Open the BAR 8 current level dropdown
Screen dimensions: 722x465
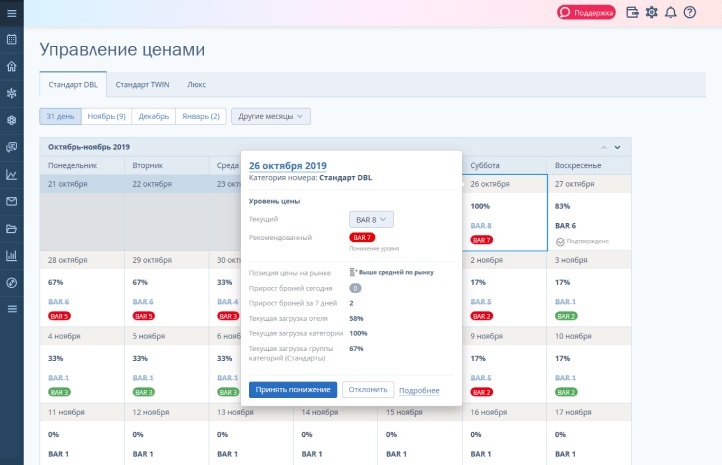(371, 220)
